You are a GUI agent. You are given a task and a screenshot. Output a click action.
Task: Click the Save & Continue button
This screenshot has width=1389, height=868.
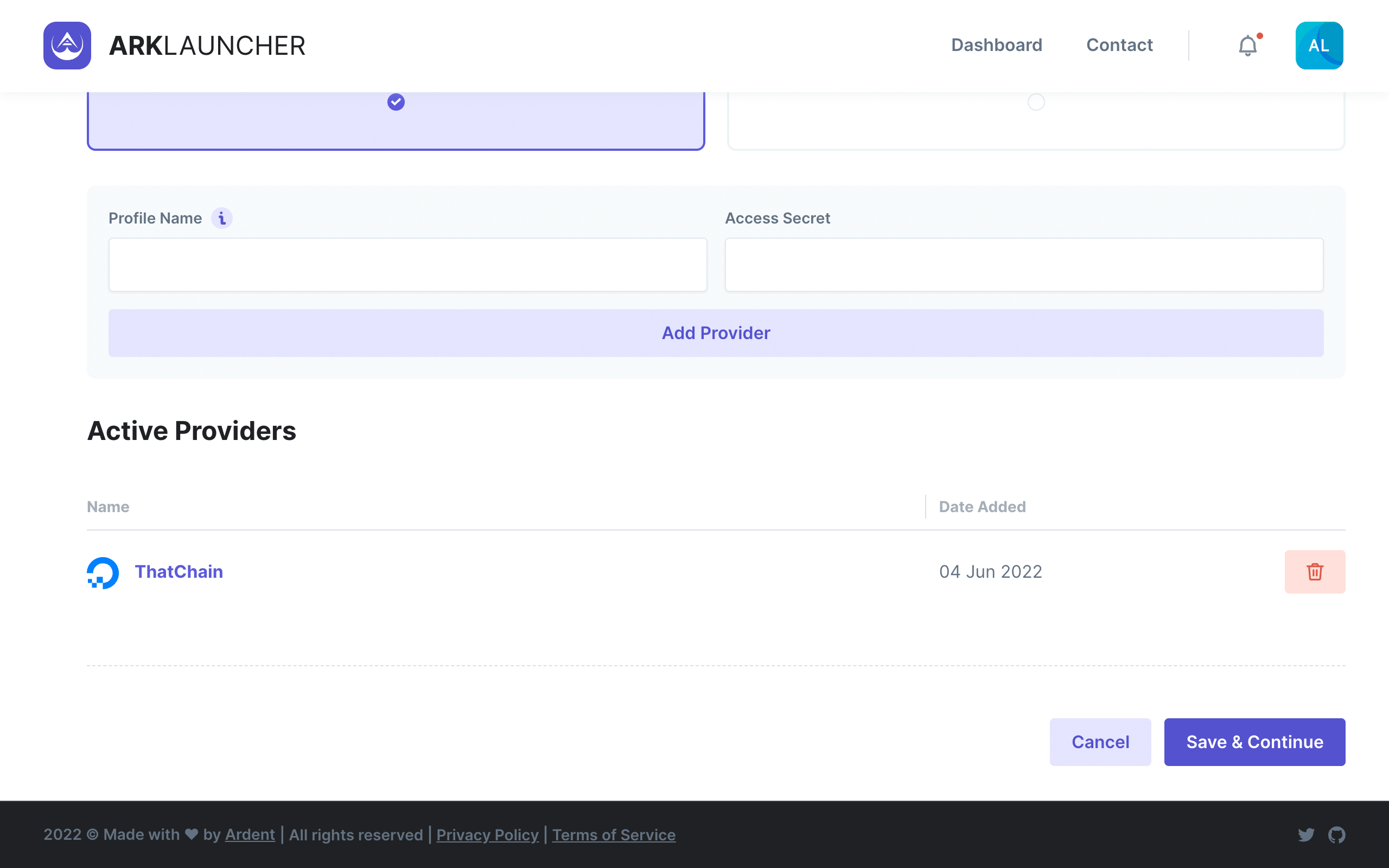[x=1254, y=742]
